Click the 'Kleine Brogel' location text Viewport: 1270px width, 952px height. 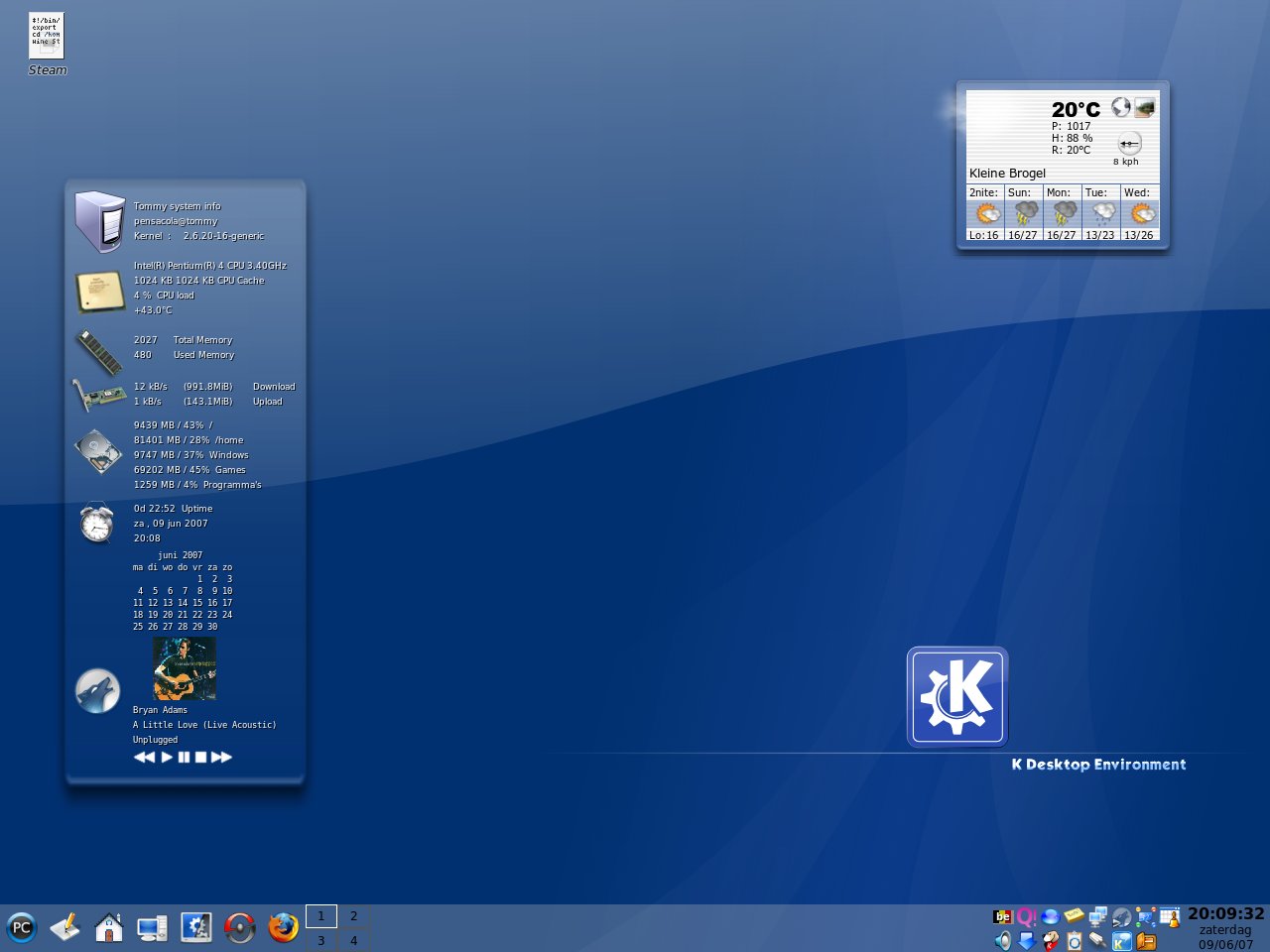1007,173
